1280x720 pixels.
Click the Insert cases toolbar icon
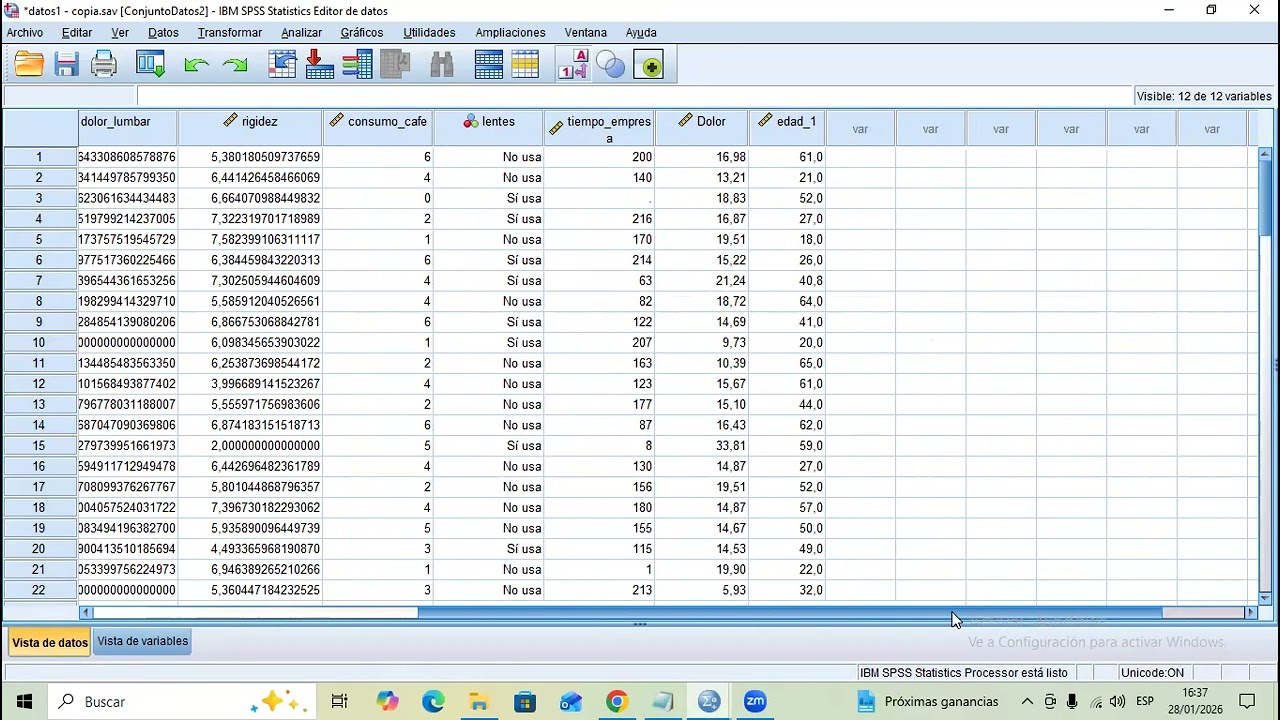[489, 65]
